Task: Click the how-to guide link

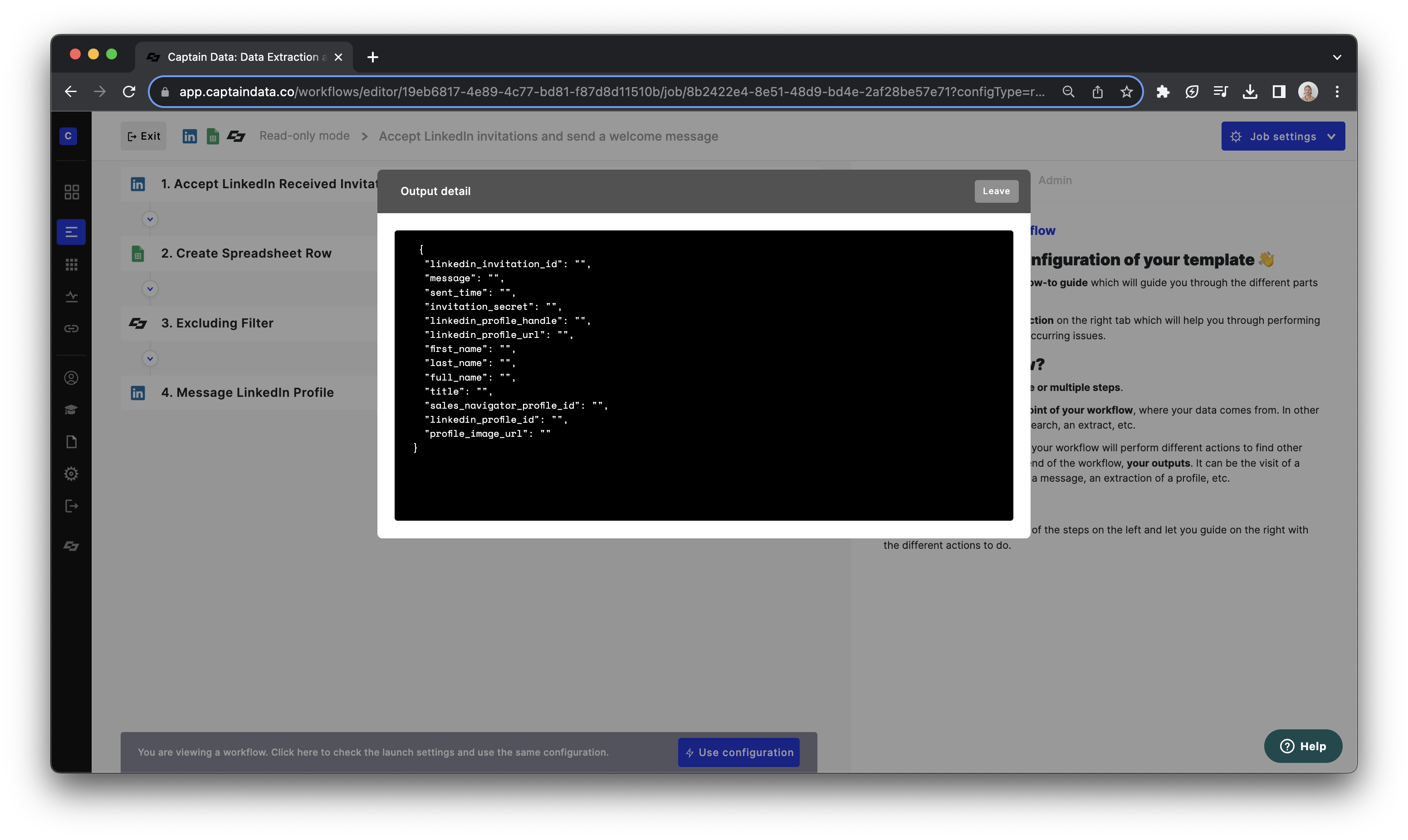Action: [x=1058, y=283]
